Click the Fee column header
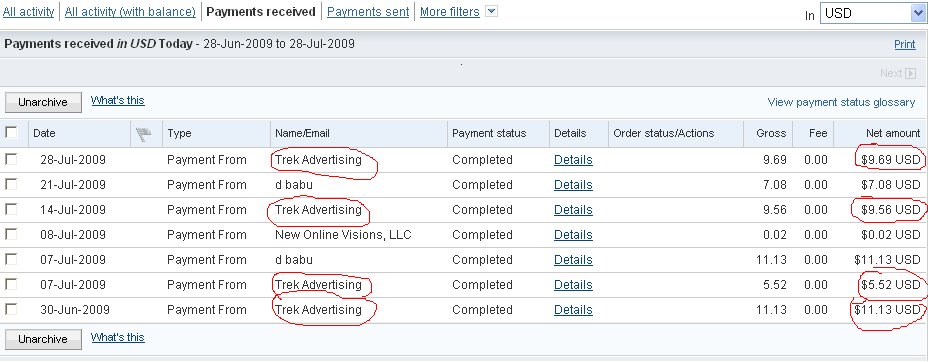The width and height of the screenshot is (928, 362). [x=818, y=133]
